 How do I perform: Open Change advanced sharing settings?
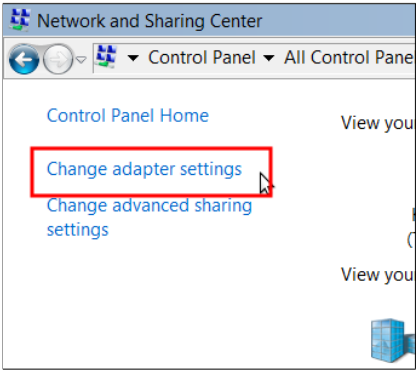click(x=149, y=217)
